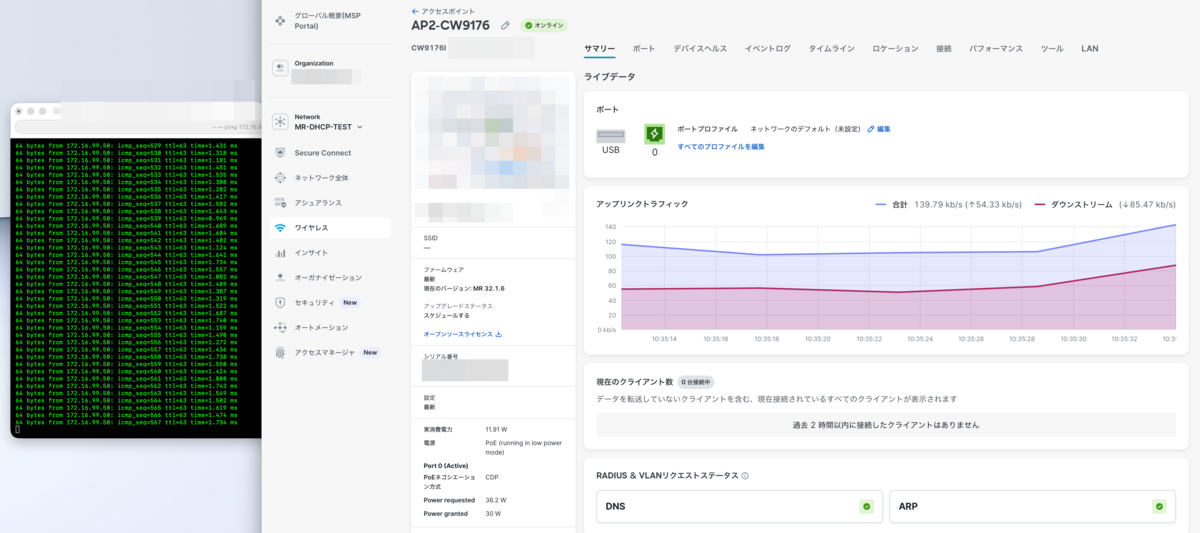Click the DNS green status check icon
This screenshot has height=533, width=1200.
tap(866, 507)
